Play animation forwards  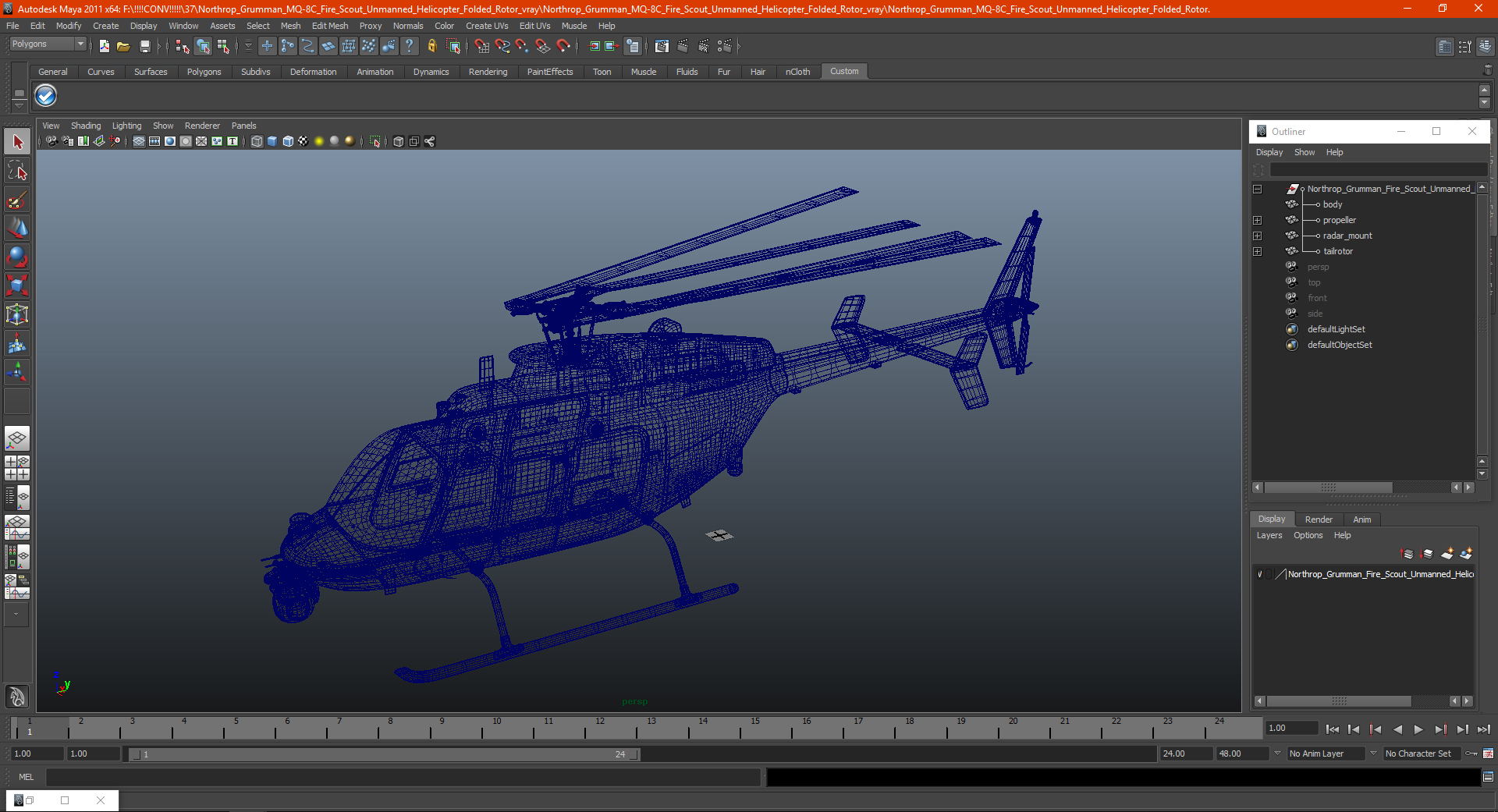click(x=1418, y=729)
